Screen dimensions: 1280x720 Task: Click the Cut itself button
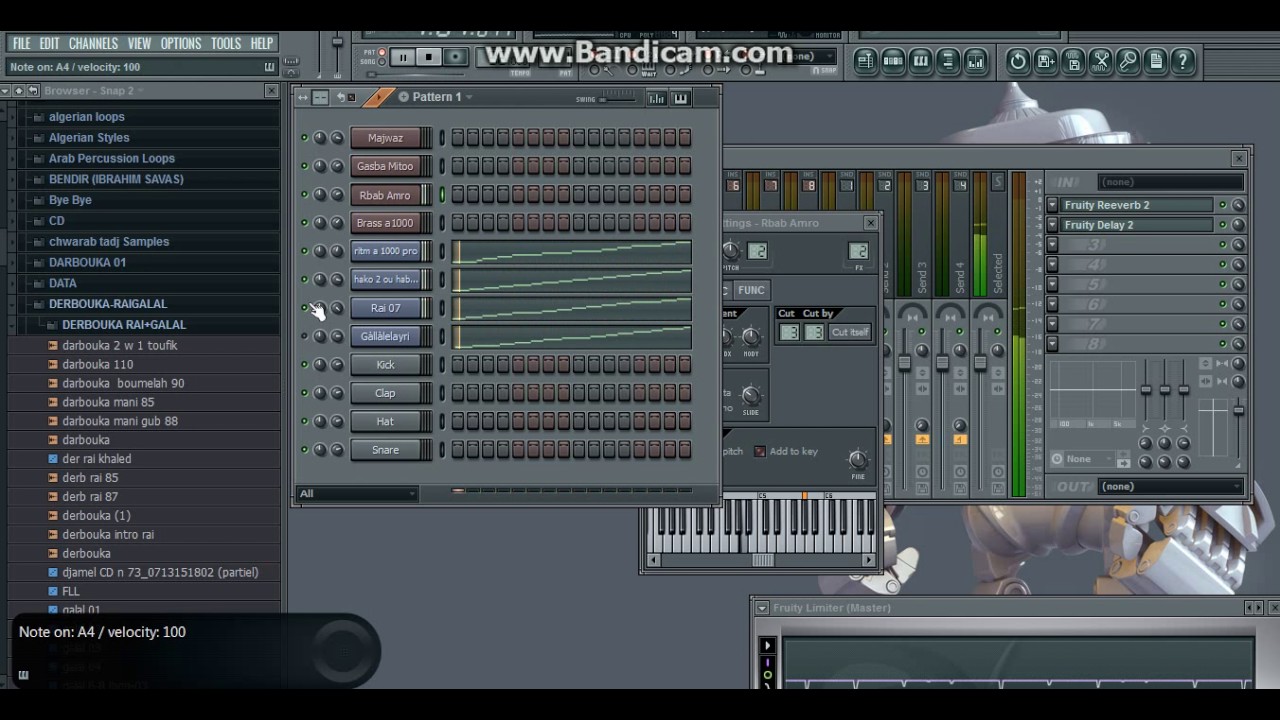[850, 332]
